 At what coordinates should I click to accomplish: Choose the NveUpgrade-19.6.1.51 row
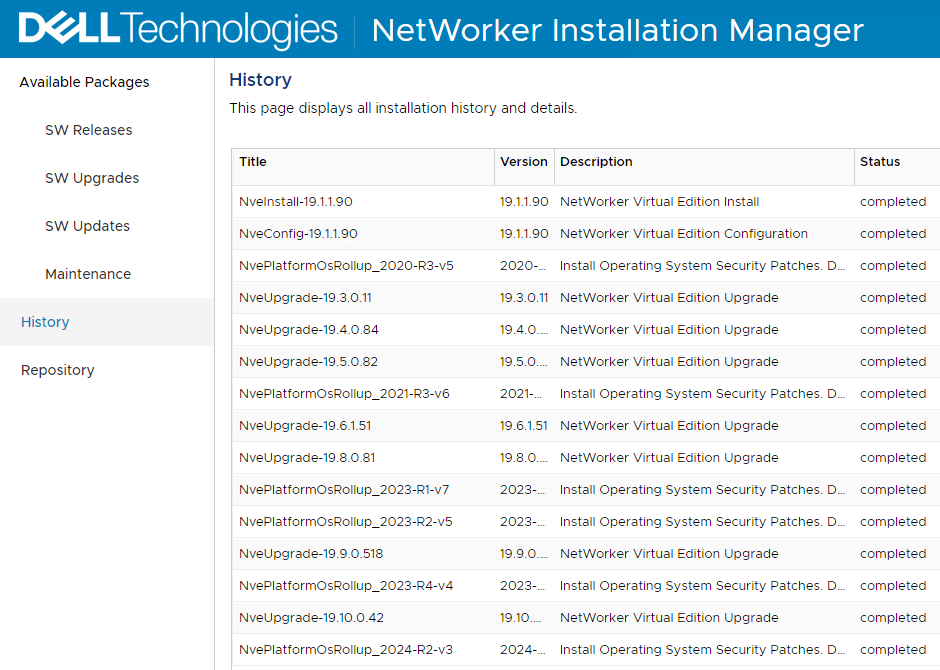click(x=305, y=426)
